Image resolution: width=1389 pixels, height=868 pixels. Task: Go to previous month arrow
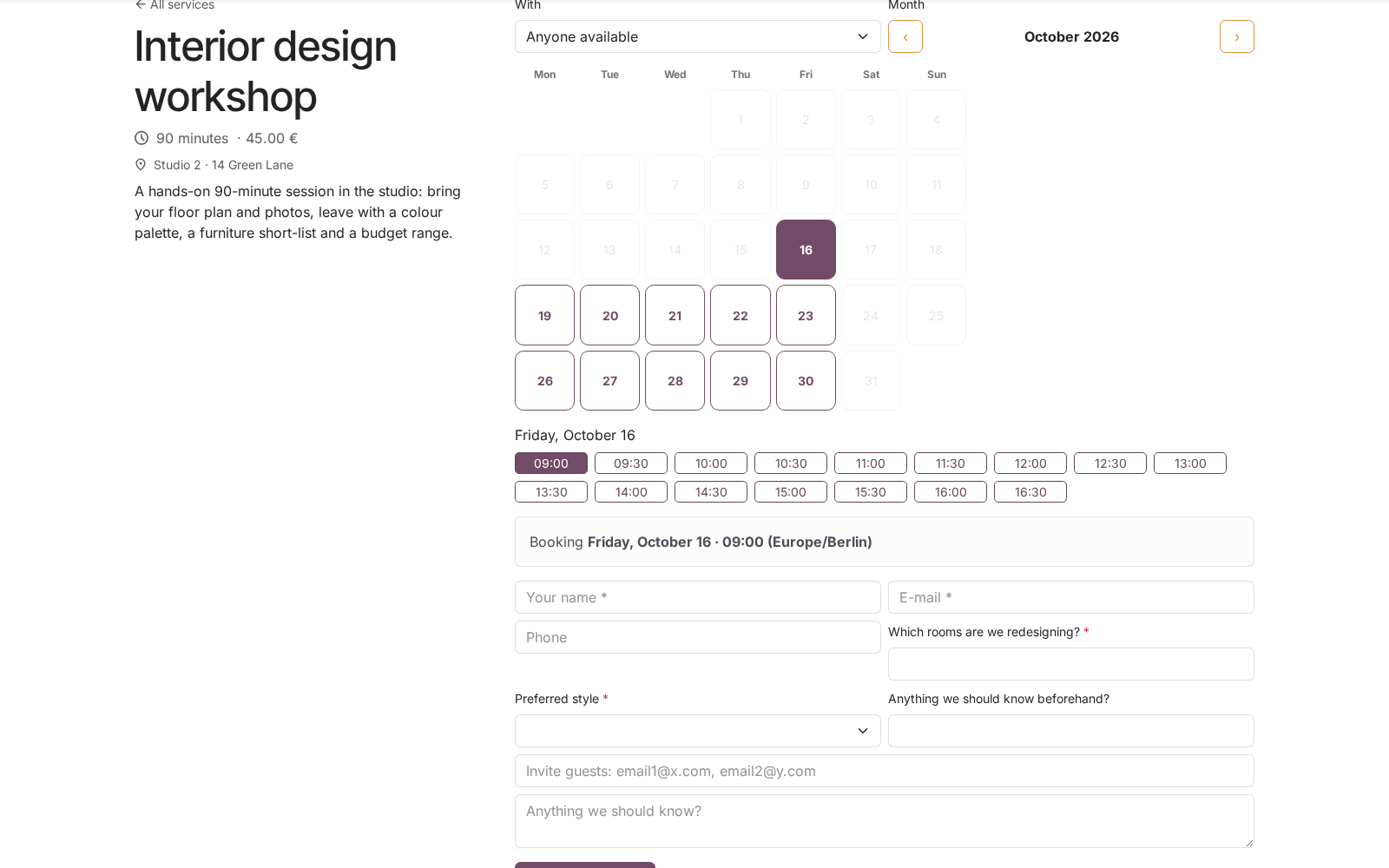pos(905,36)
